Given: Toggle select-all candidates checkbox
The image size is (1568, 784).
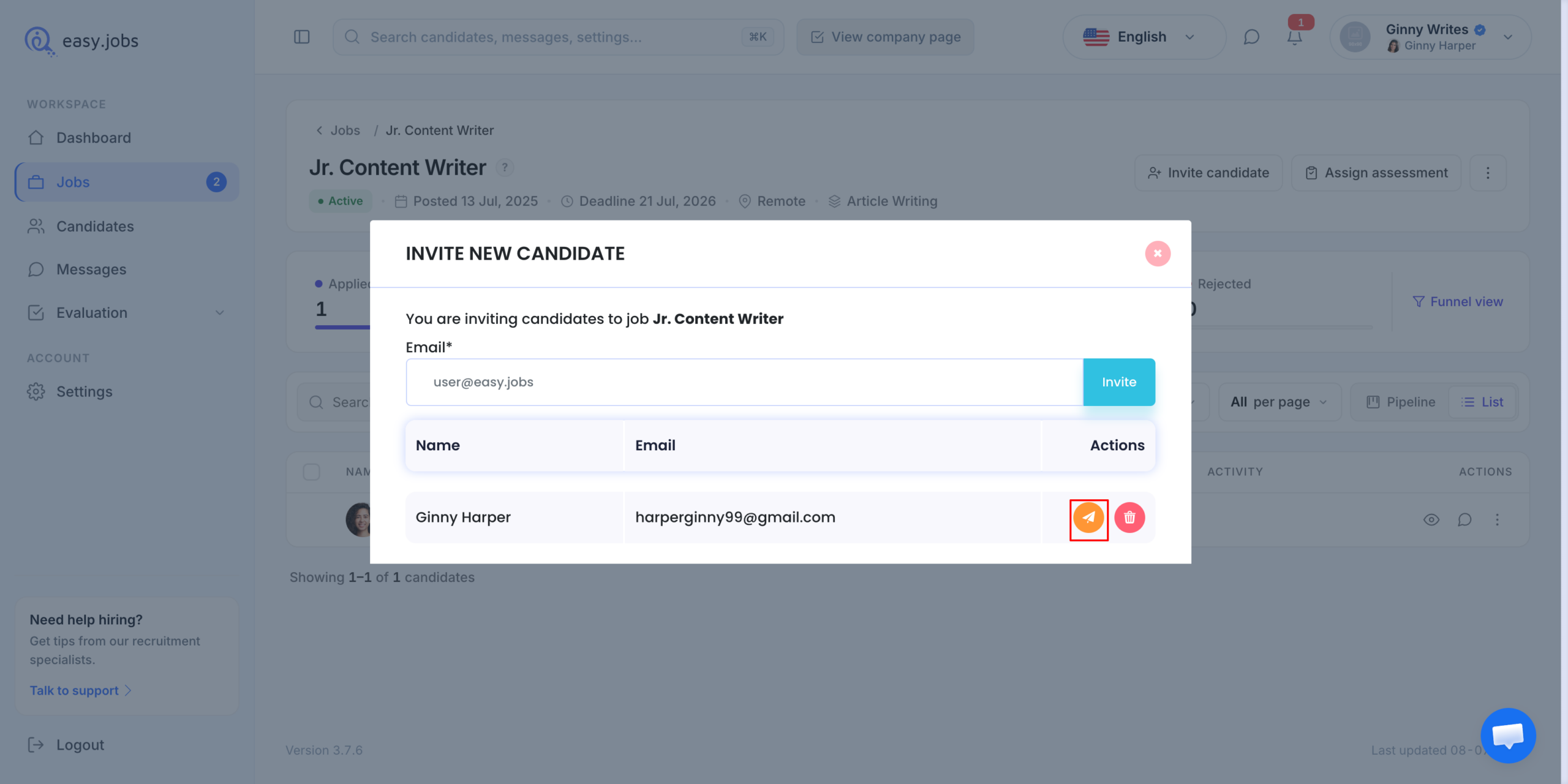Looking at the screenshot, I should click(311, 472).
